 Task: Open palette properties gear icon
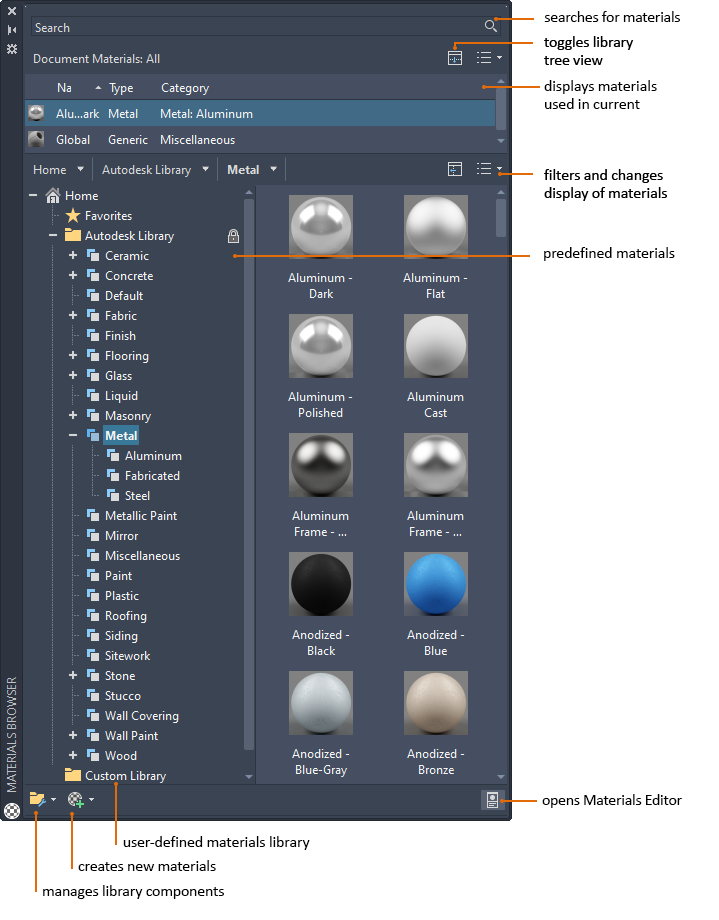[x=12, y=49]
